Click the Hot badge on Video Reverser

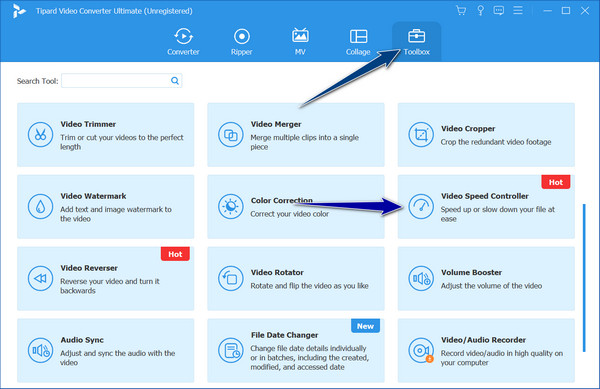(175, 254)
